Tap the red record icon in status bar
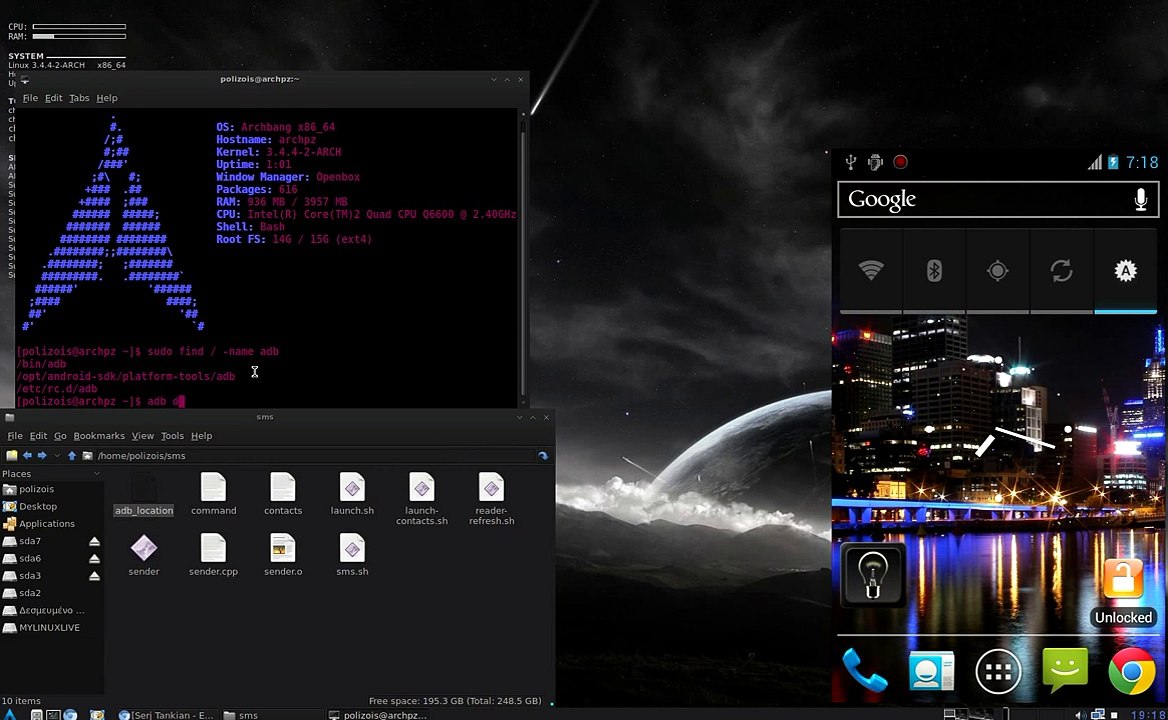 [x=900, y=162]
